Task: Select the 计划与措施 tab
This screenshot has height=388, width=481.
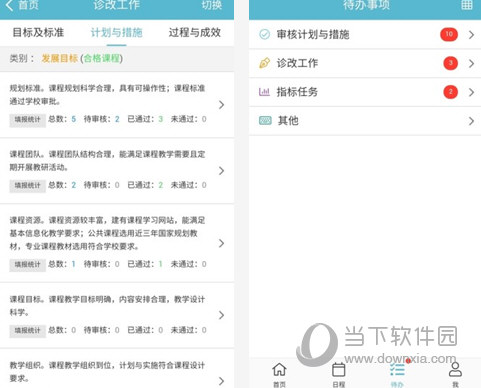Action: coord(116,32)
